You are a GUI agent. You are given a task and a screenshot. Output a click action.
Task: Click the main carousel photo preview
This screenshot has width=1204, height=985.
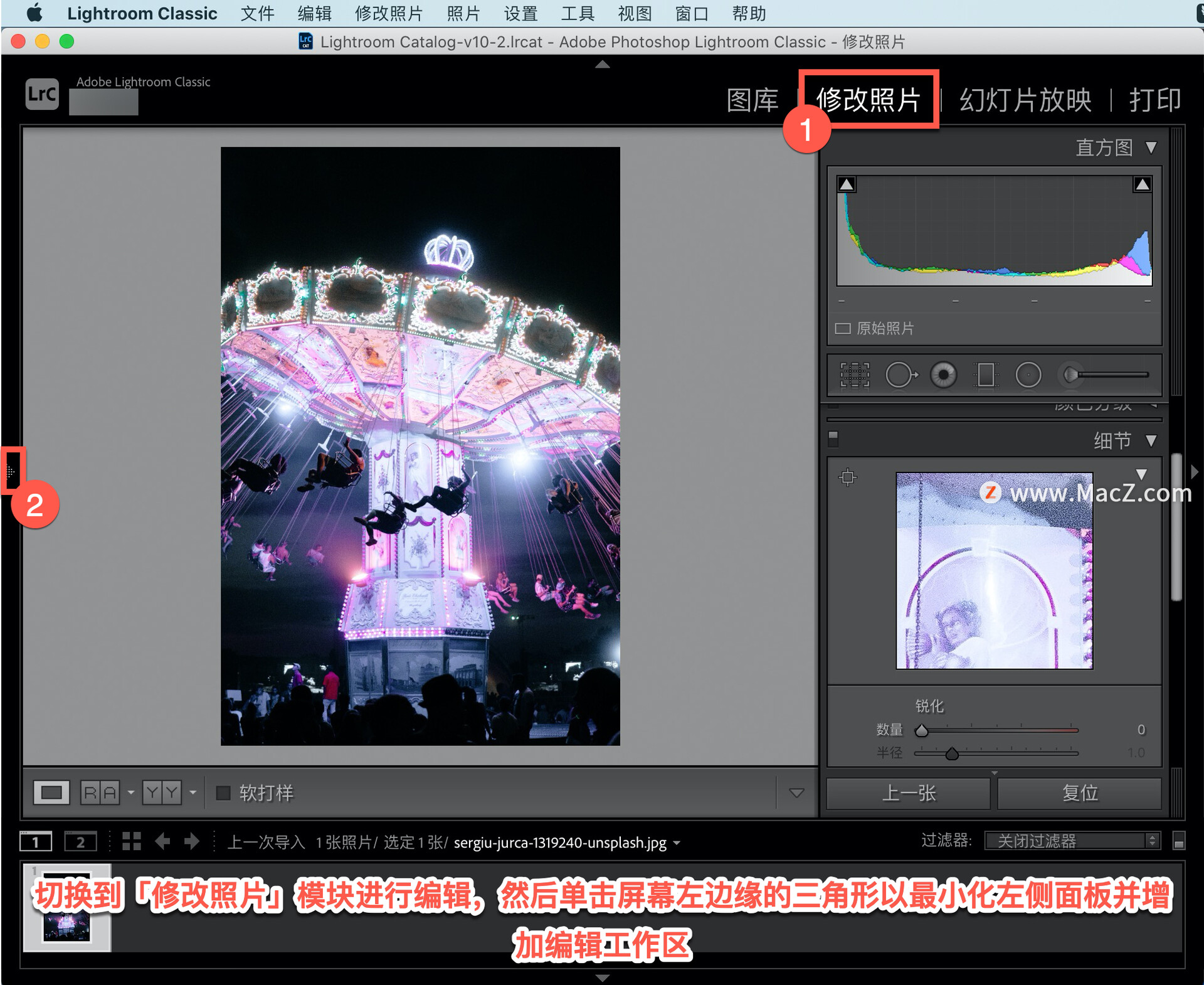pos(420,446)
